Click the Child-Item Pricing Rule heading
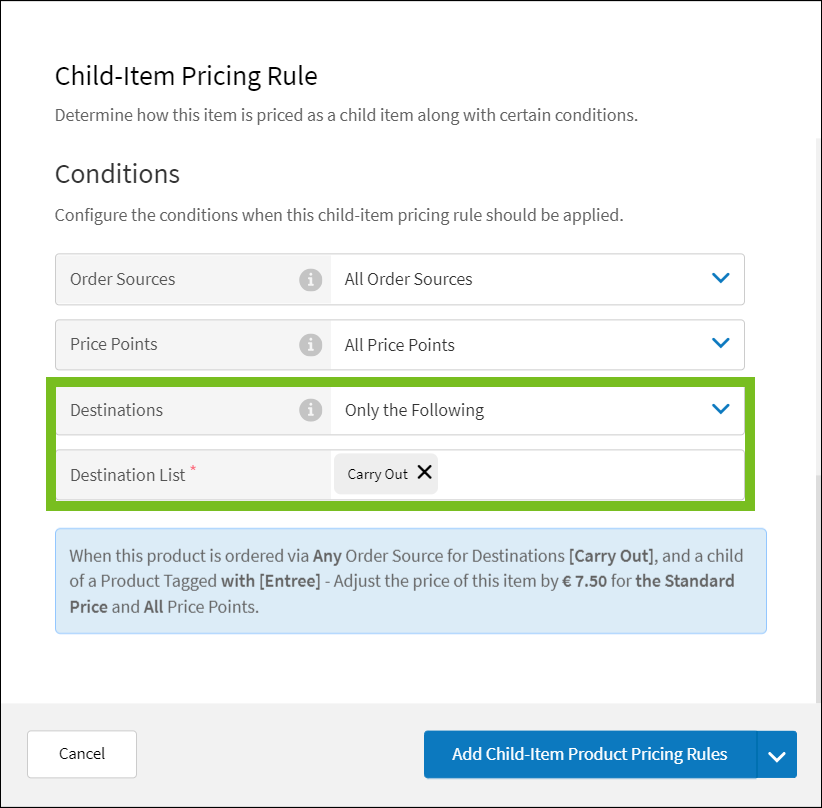The height and width of the screenshot is (808, 822). (186, 76)
